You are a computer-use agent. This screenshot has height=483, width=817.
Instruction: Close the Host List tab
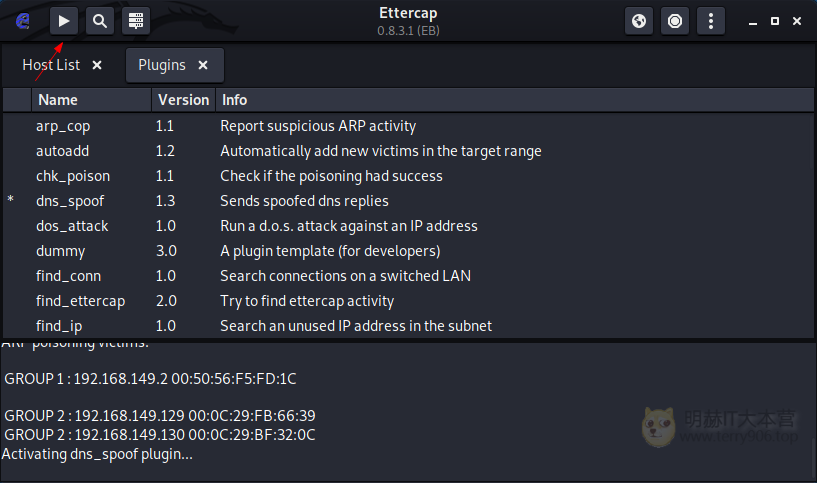(x=97, y=65)
